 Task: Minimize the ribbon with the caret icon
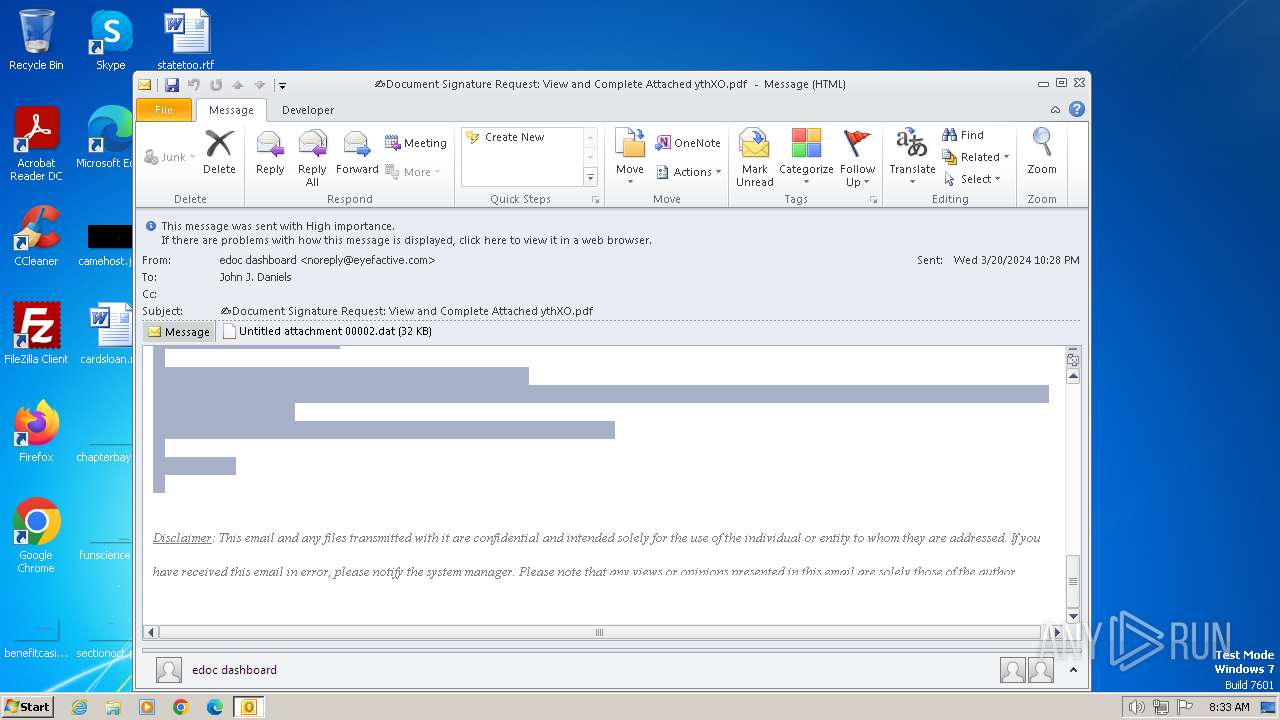1055,110
